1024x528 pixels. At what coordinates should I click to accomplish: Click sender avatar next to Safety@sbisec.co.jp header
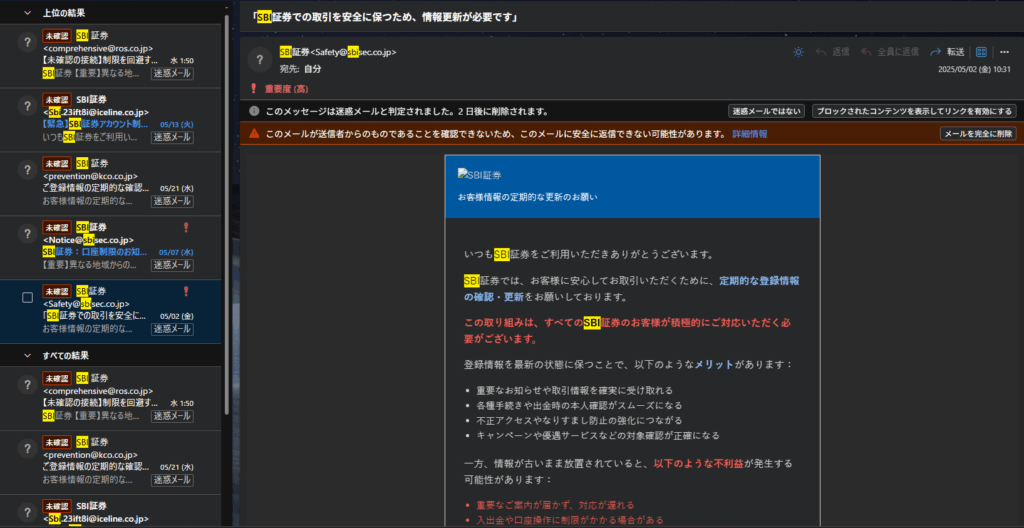[259, 59]
